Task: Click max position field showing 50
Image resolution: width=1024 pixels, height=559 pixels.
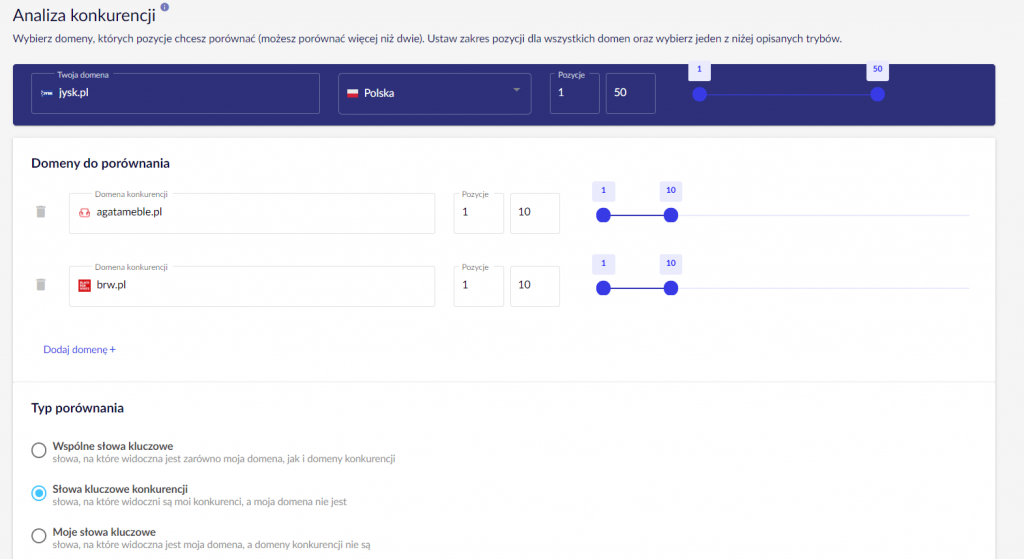Action: click(x=630, y=93)
